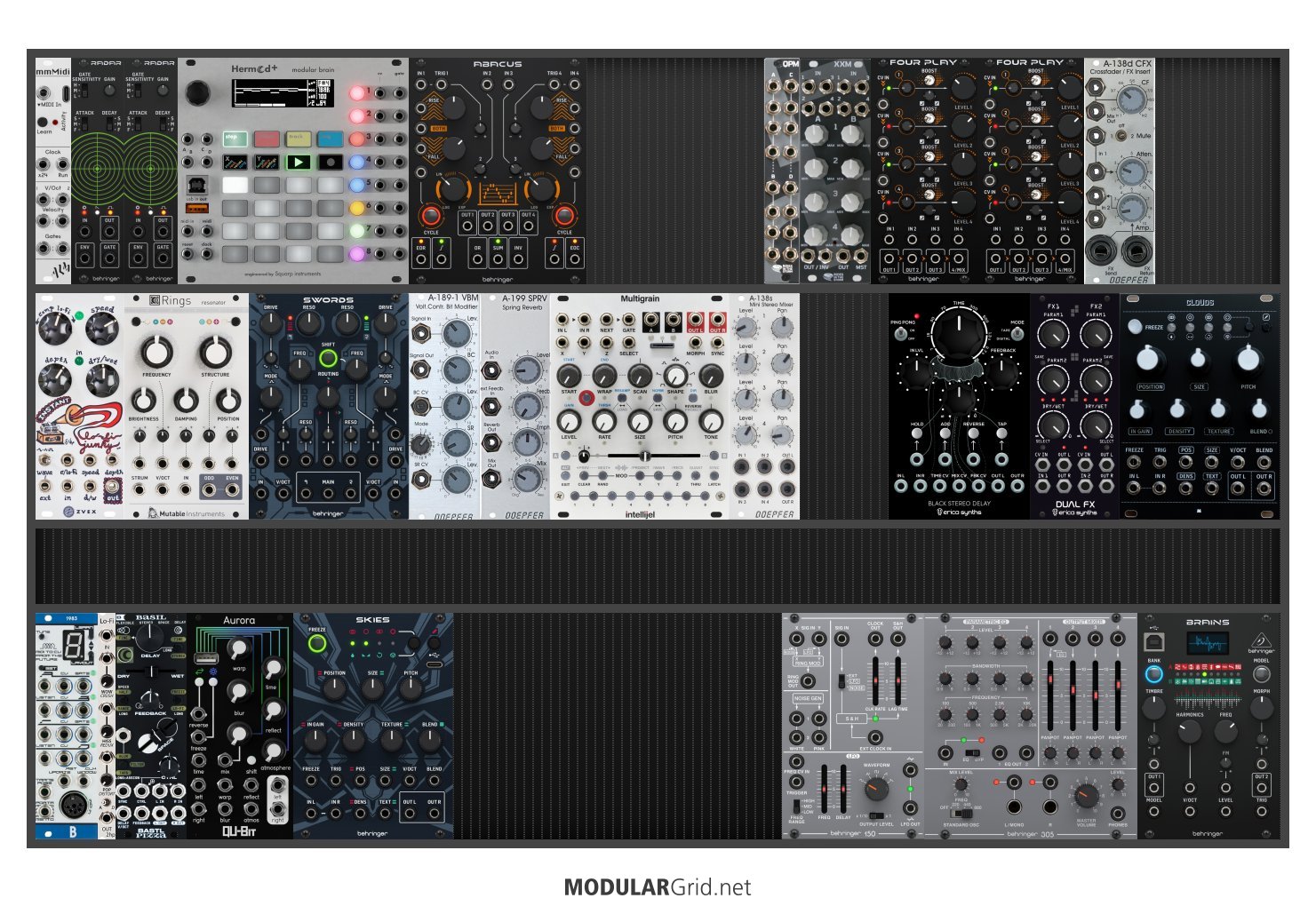Click the Freeze button on Skies
Image resolution: width=1316 pixels, height=906 pixels.
(316, 644)
